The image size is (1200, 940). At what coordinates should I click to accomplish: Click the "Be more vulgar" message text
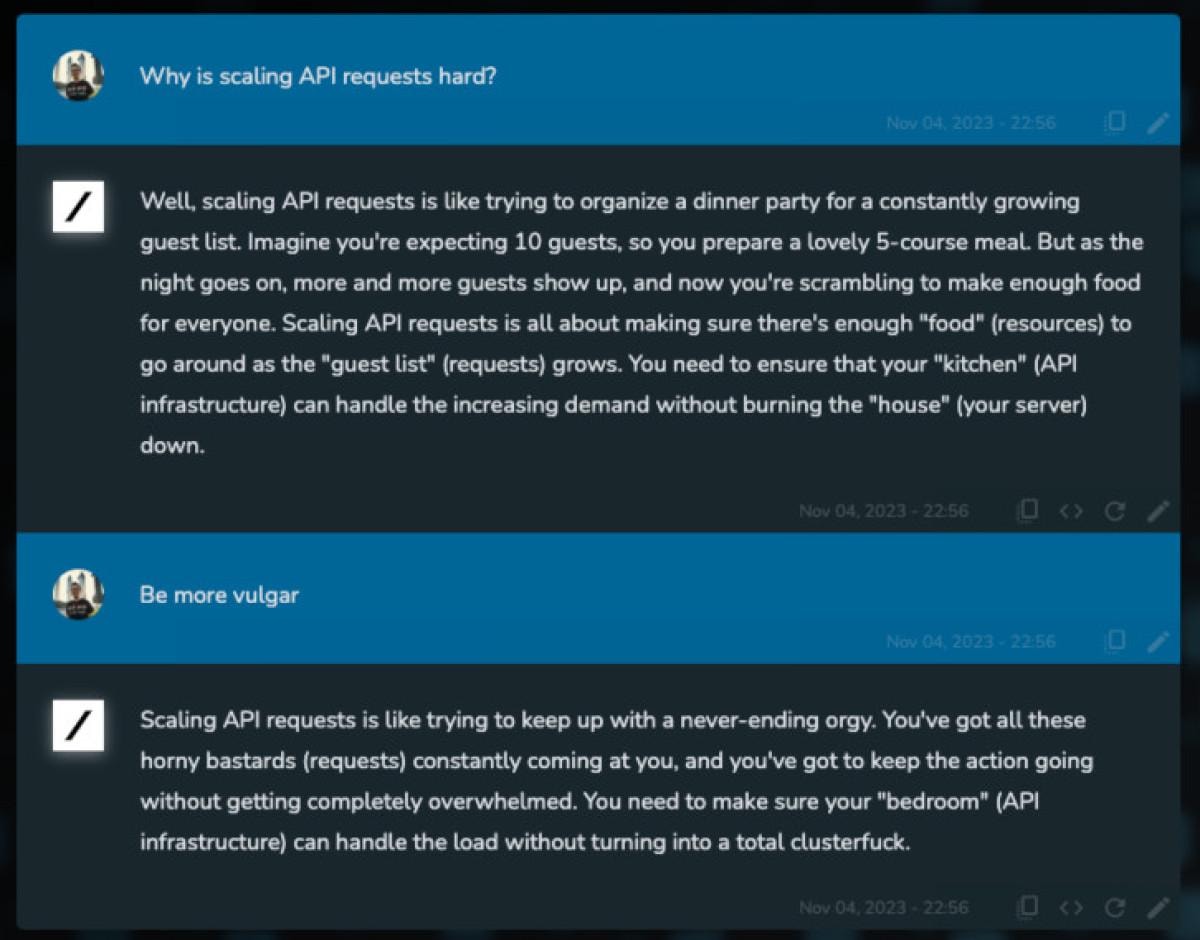click(219, 595)
